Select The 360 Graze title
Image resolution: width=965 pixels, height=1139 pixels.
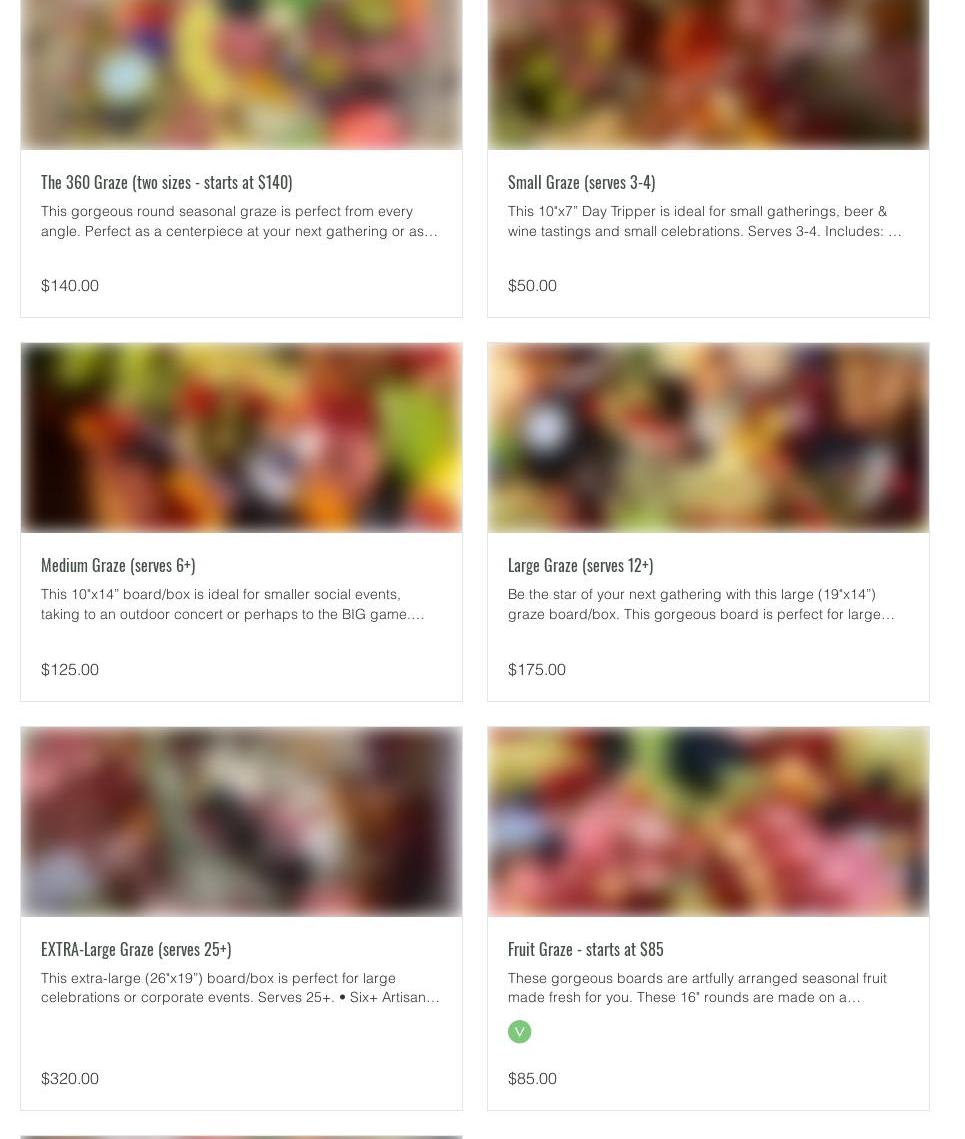(x=166, y=182)
